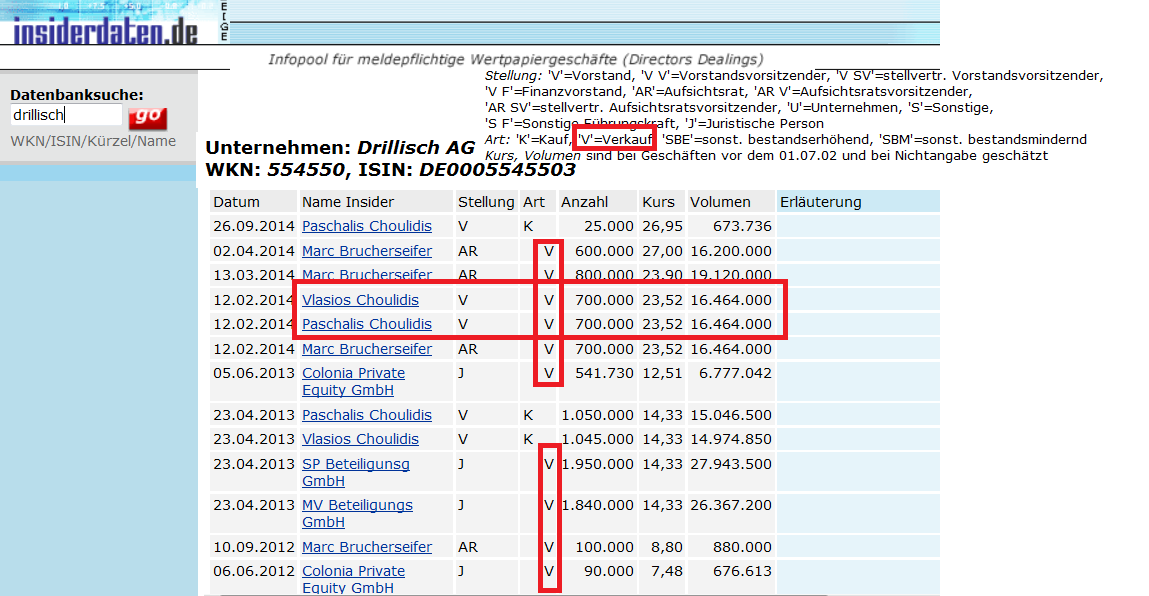Open Colonia Private Equity link dated 06.06.2012
1149x596 pixels.
(353, 579)
